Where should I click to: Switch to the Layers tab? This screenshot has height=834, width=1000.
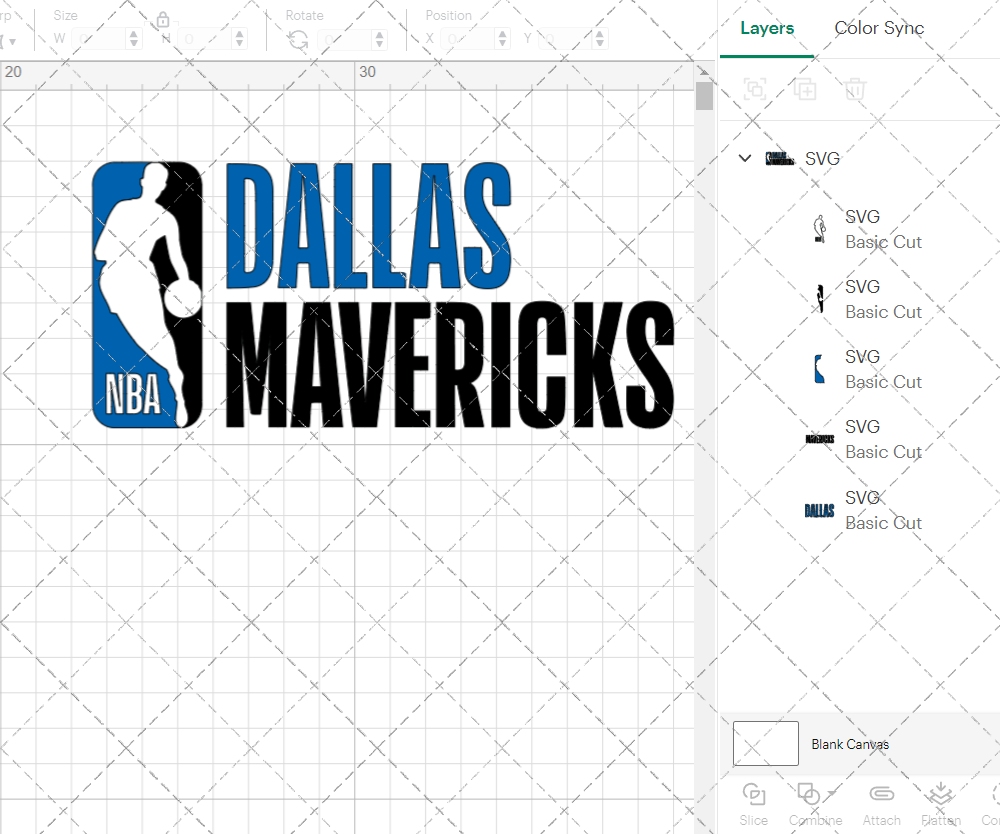click(x=767, y=28)
